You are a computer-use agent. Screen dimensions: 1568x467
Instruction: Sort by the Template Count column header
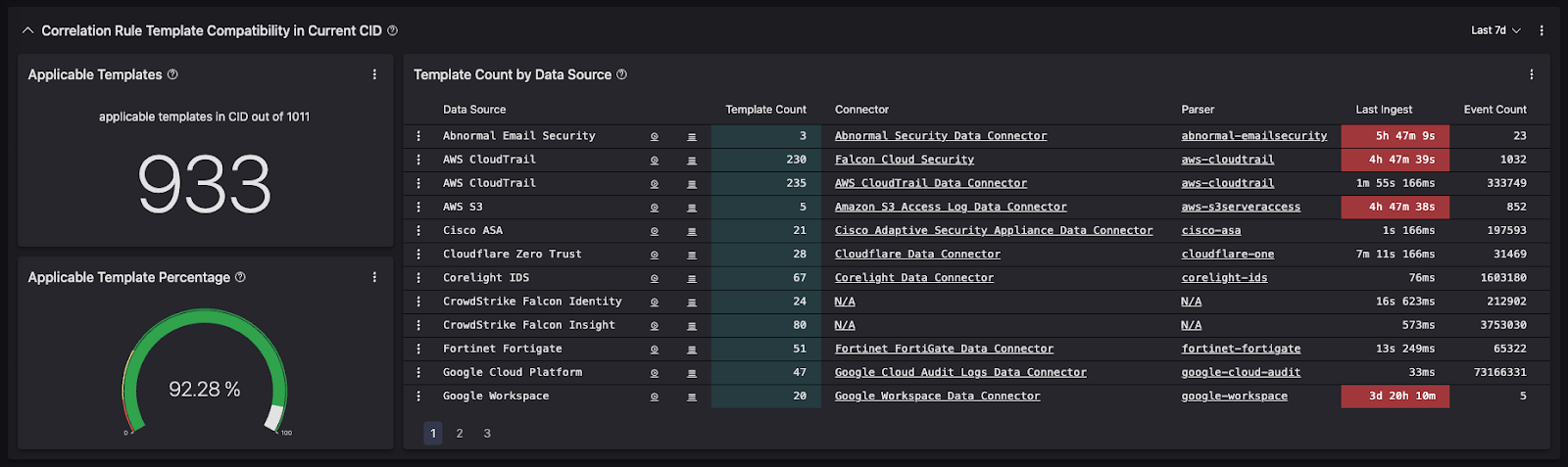tap(765, 110)
